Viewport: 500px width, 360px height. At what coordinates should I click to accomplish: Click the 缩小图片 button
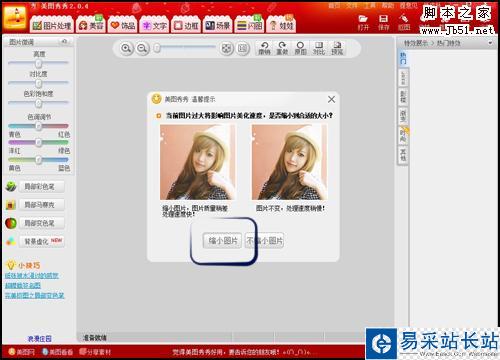tap(222, 240)
